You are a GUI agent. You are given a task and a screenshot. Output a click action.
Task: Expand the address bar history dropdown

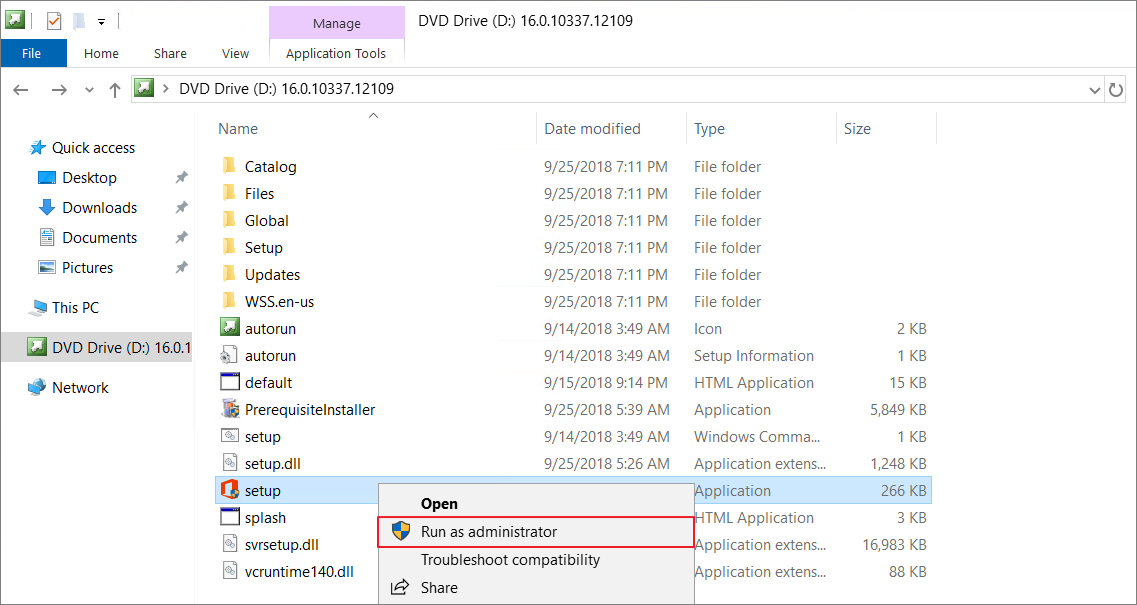coord(1095,90)
